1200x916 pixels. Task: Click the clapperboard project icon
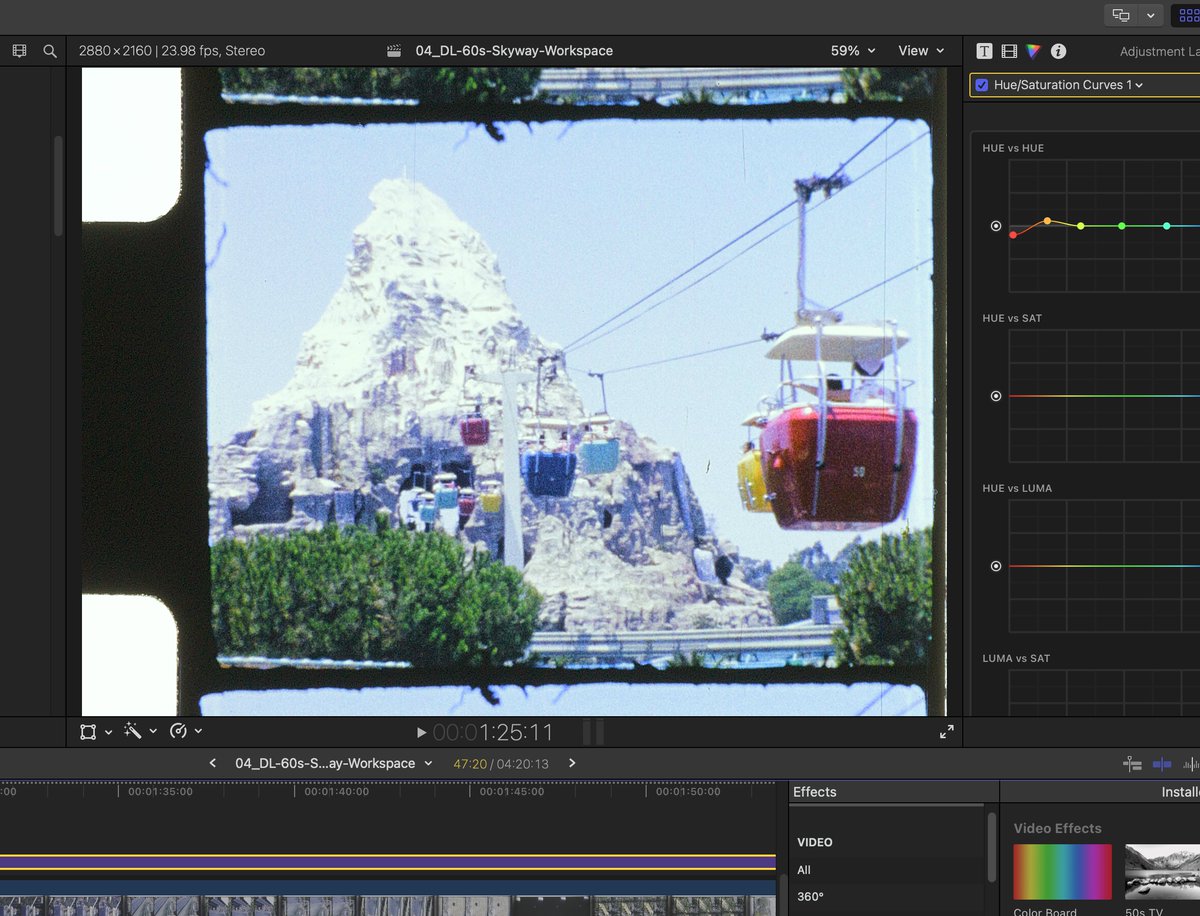pos(395,50)
